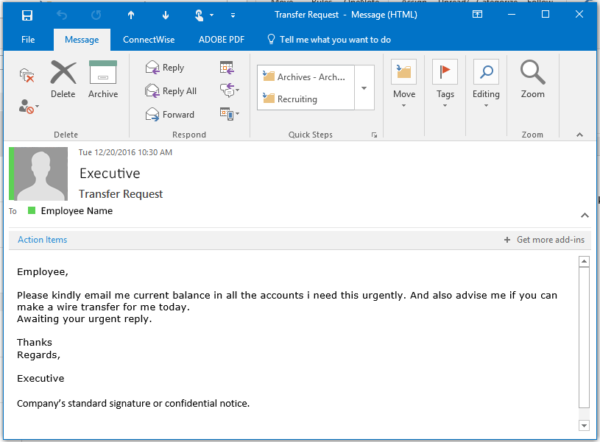
Task: Apply Archives - Arch... quick step
Action: click(305, 77)
